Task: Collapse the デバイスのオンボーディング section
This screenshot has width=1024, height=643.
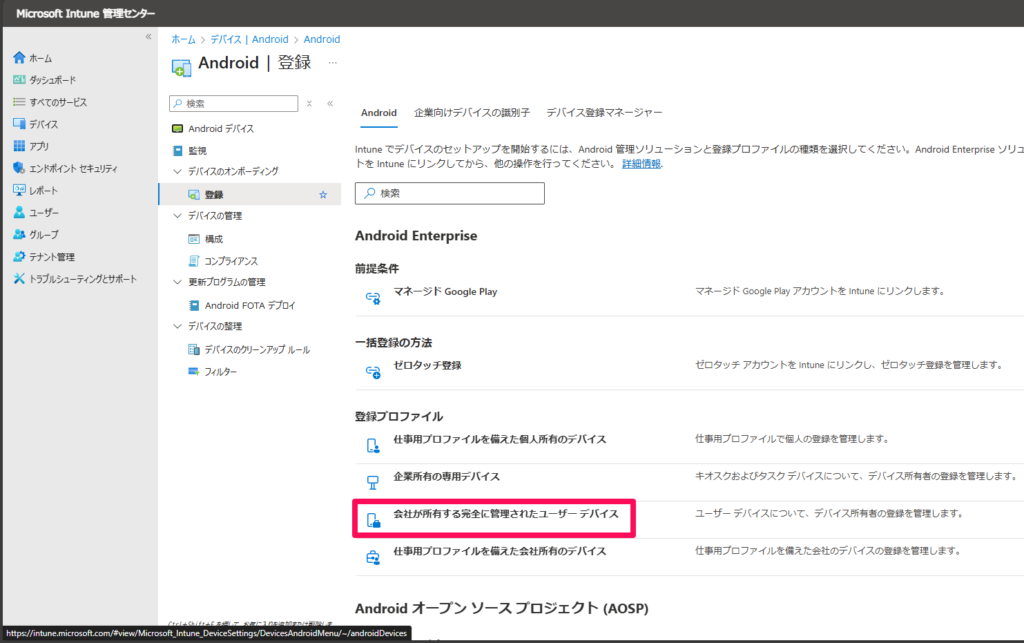Action: tap(177, 171)
